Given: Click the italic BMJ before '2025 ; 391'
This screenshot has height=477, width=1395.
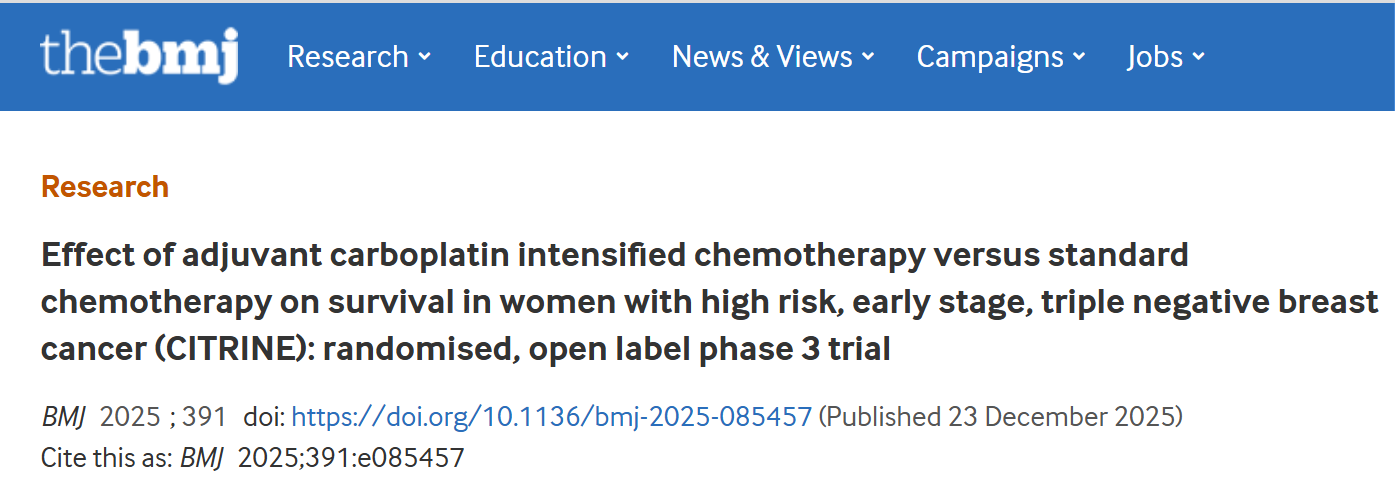Looking at the screenshot, I should [x=65, y=417].
